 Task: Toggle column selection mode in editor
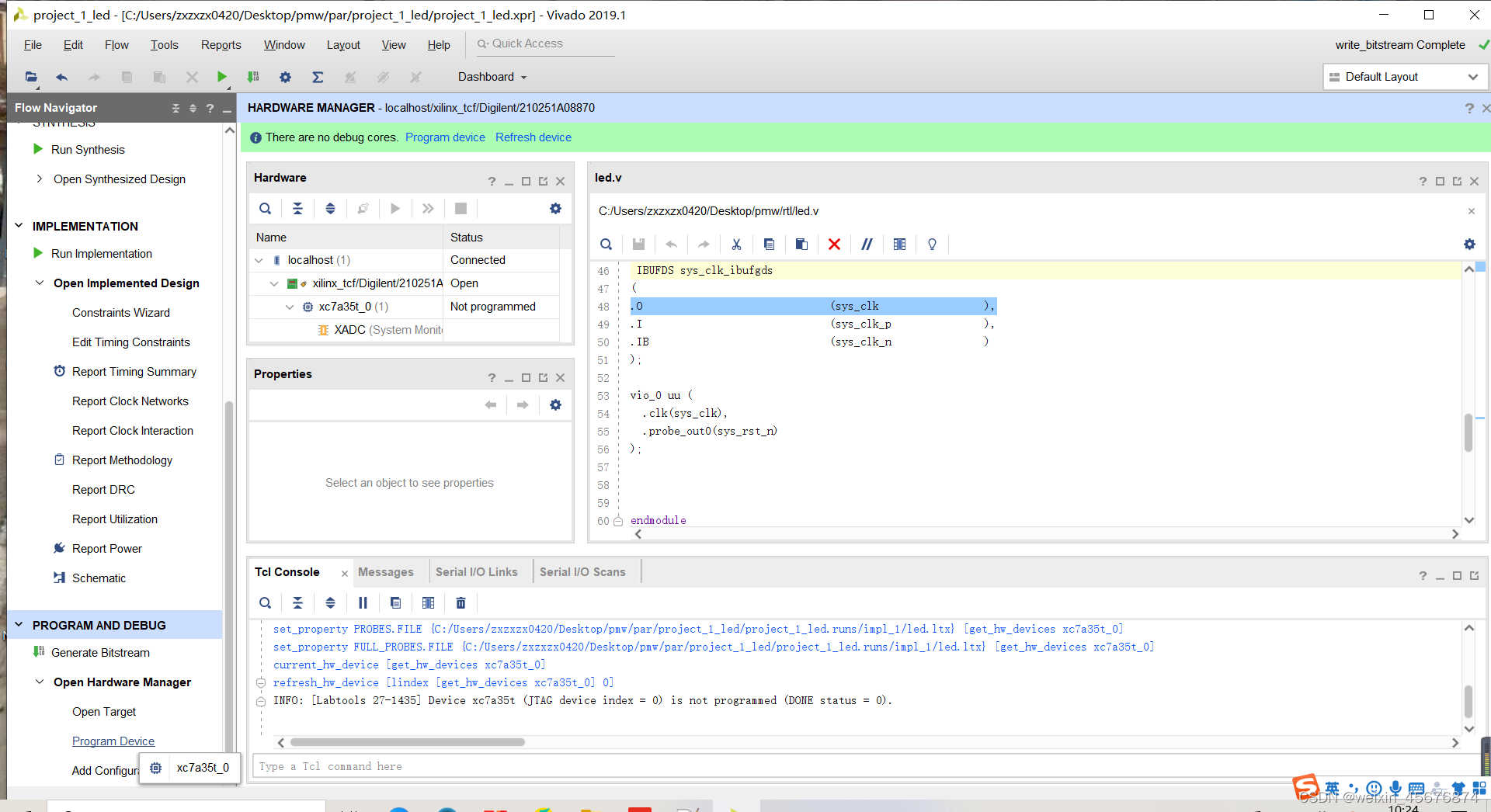[x=899, y=245]
